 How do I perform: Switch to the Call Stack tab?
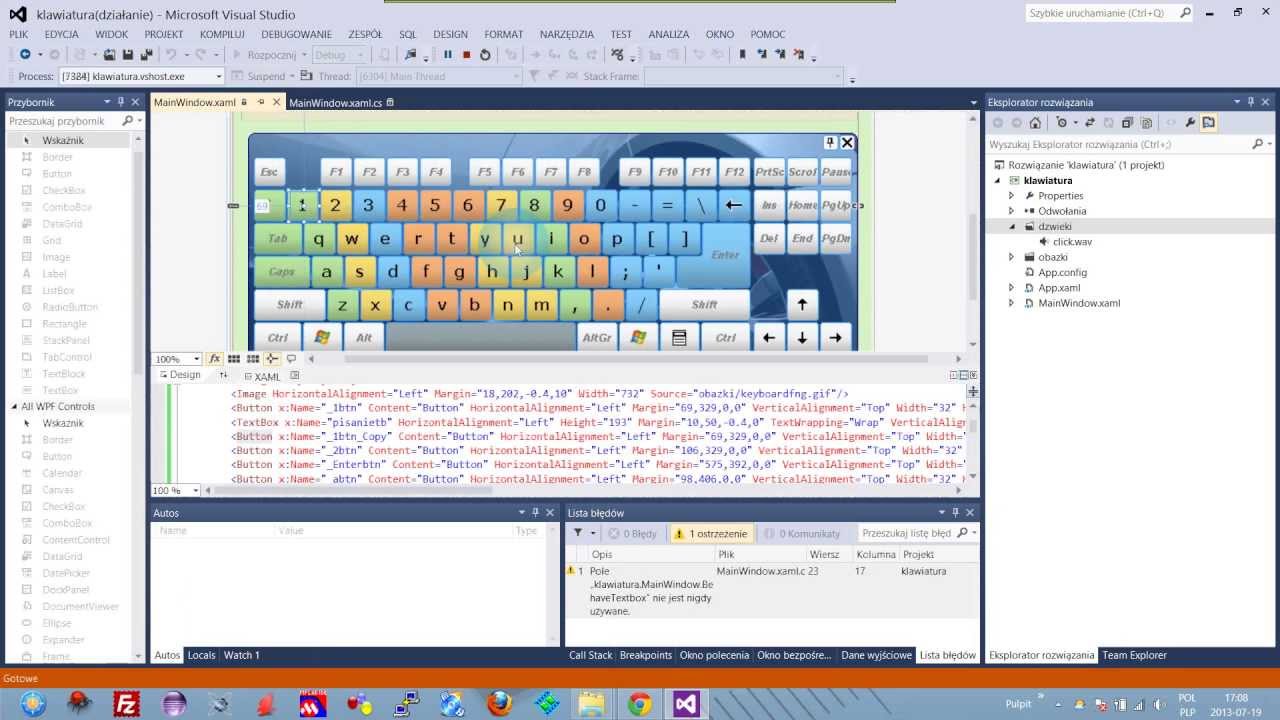click(590, 655)
